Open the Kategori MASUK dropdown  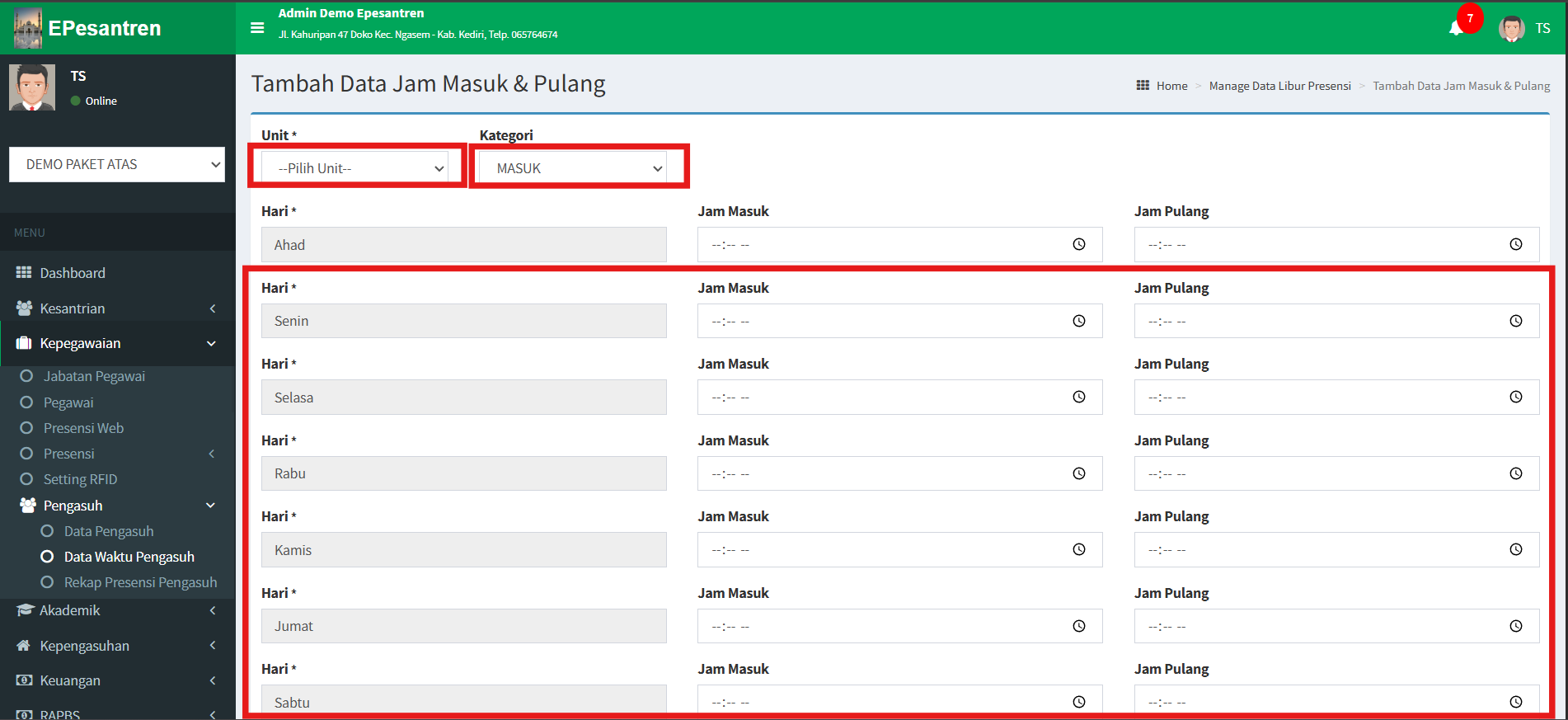(x=579, y=168)
